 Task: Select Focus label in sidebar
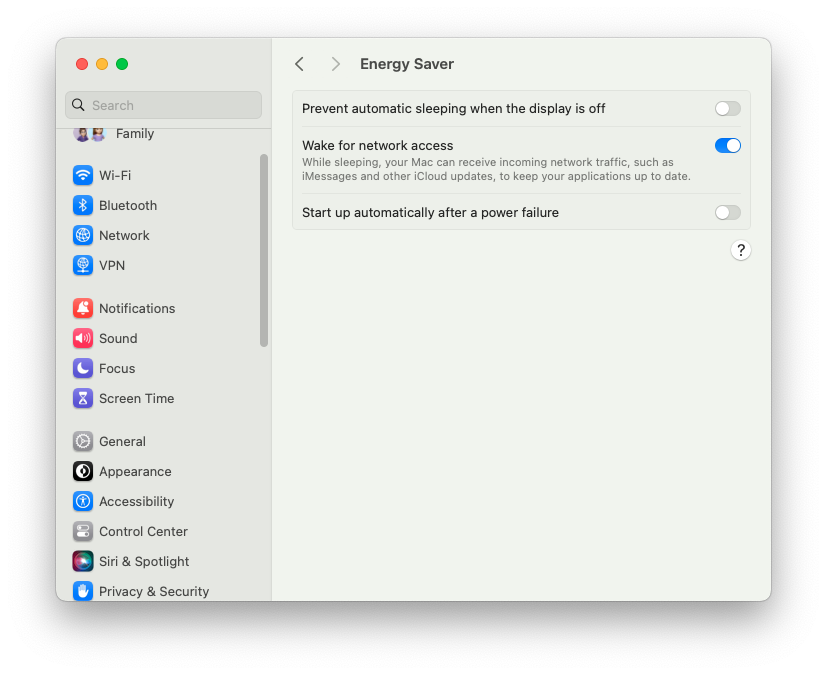pyautogui.click(x=117, y=368)
